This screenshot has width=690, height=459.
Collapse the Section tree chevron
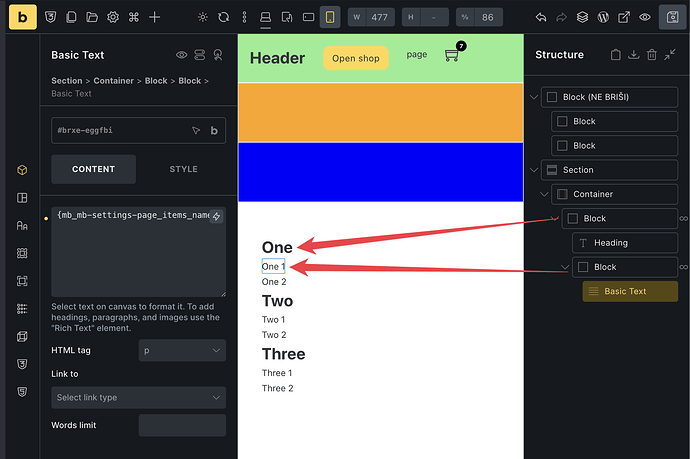534,170
